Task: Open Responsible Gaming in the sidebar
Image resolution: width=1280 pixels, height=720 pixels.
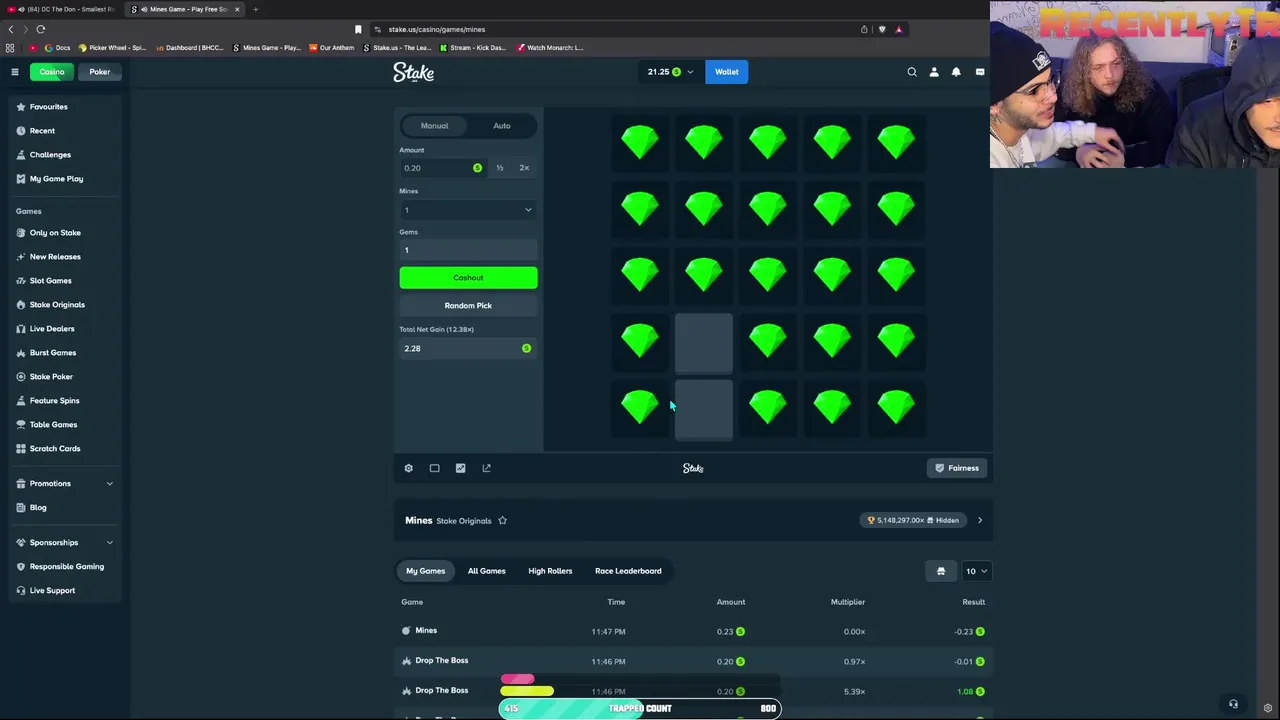Action: tap(64, 567)
